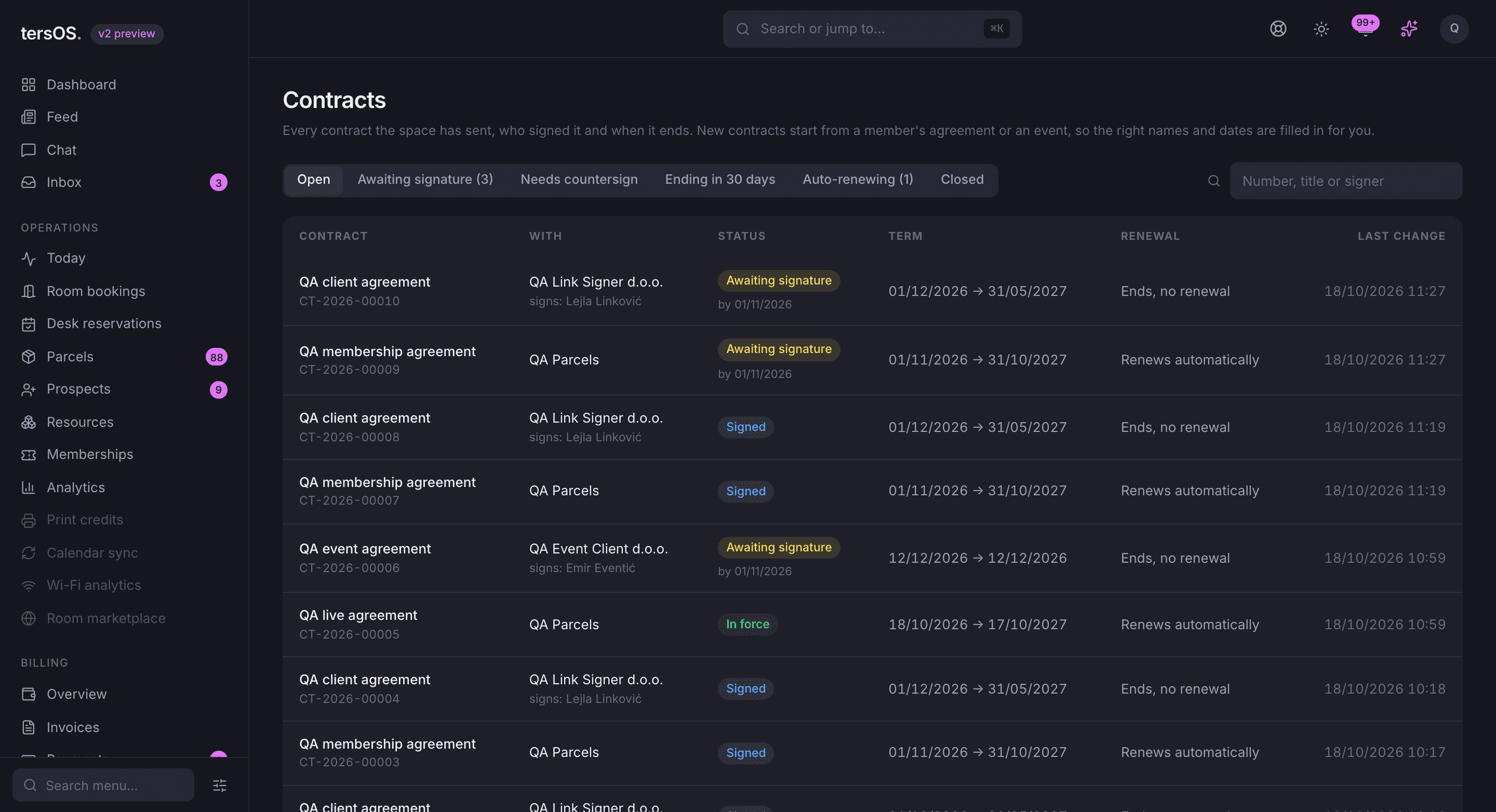
Task: Click the tersOS logo
Action: pyautogui.click(x=50, y=34)
